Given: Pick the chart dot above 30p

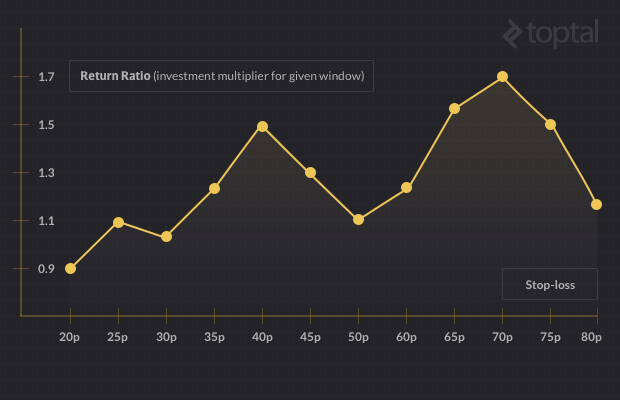Looking at the screenshot, I should pos(166,237).
